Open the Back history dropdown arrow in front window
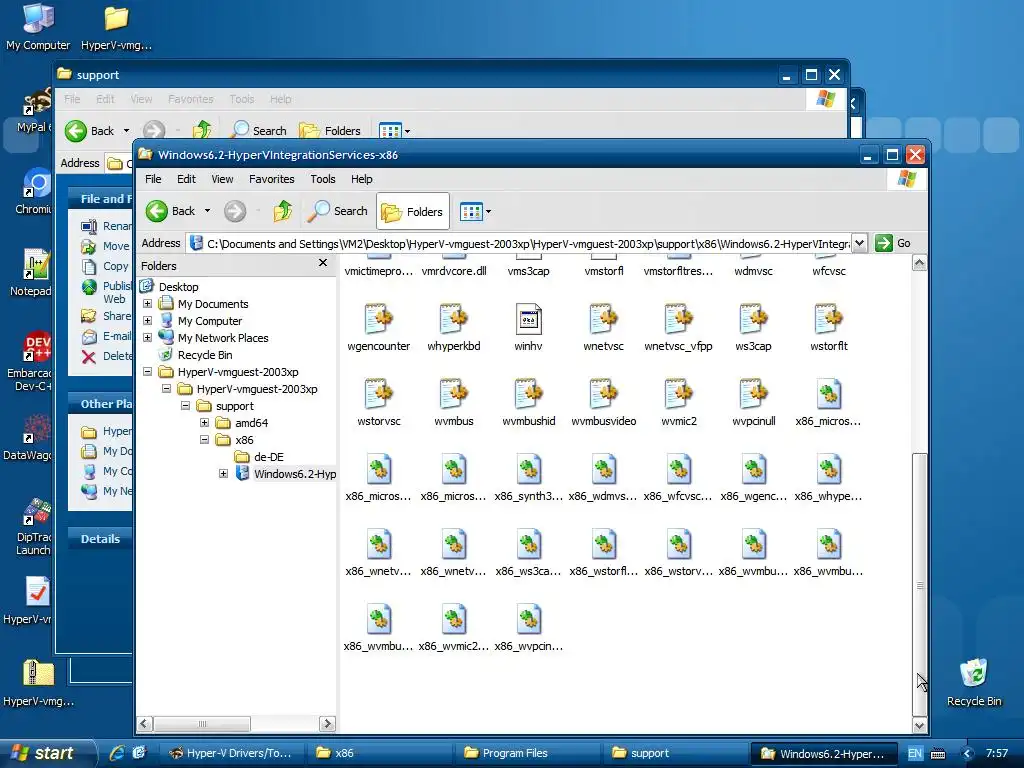This screenshot has height=768, width=1024. pos(208,211)
